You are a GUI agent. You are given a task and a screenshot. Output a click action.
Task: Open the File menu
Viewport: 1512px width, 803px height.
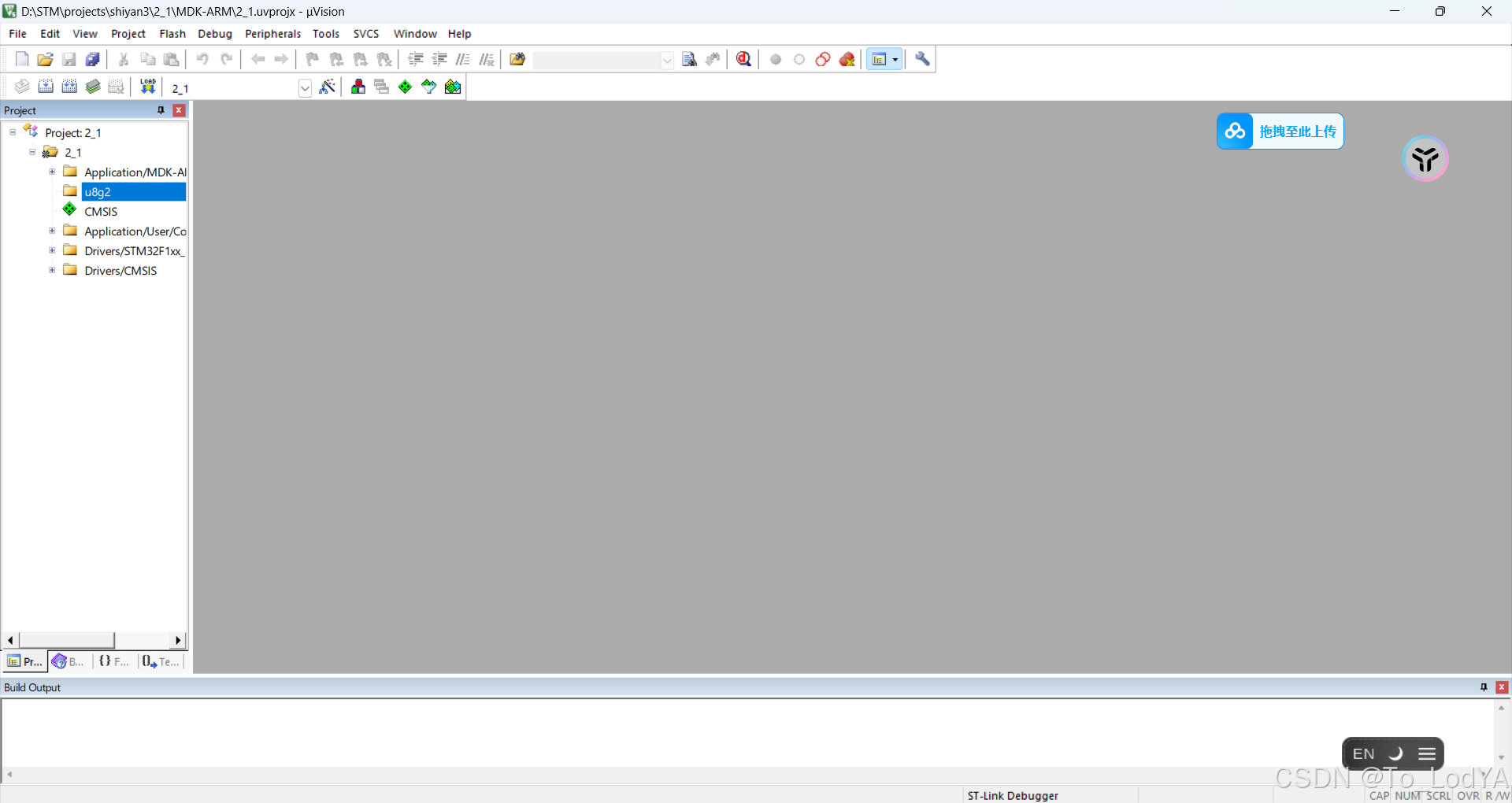(17, 34)
